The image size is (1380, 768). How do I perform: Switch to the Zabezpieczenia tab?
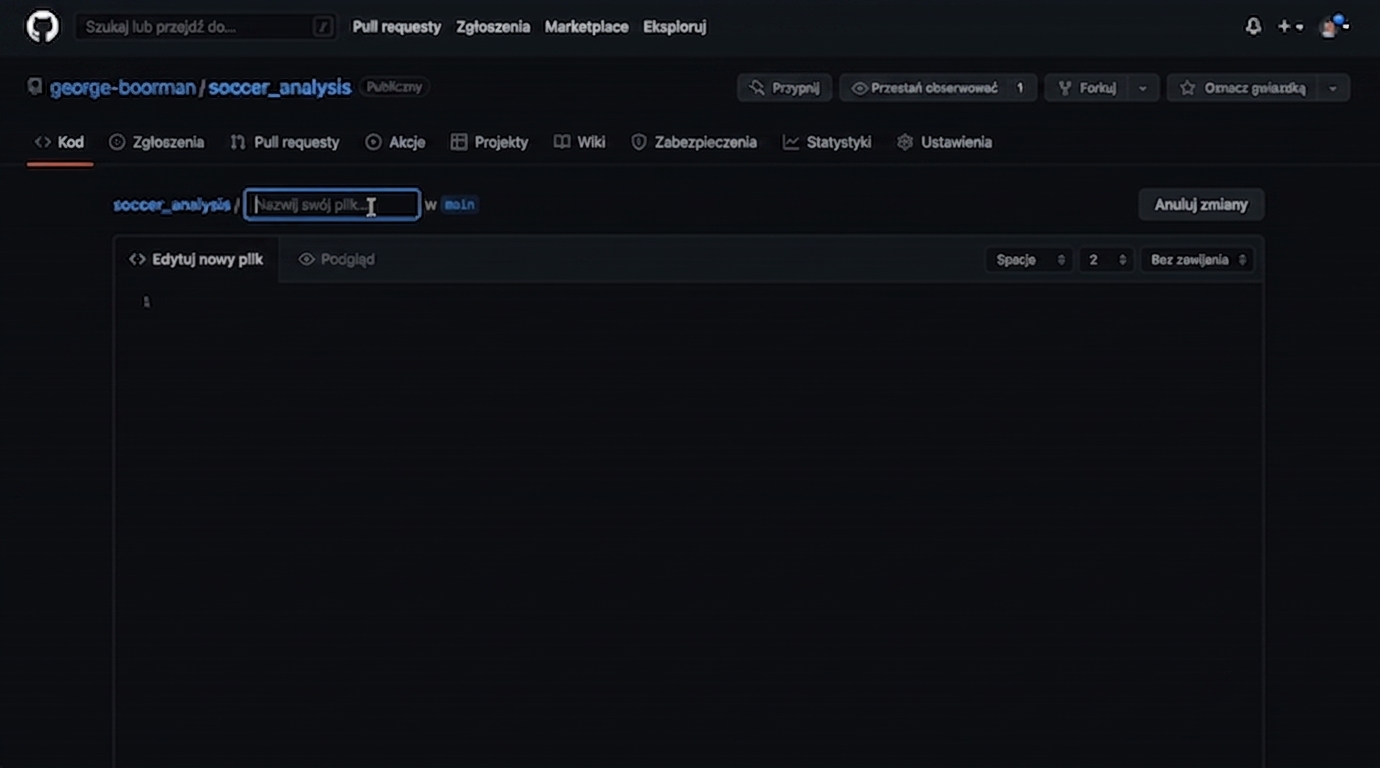(x=694, y=142)
